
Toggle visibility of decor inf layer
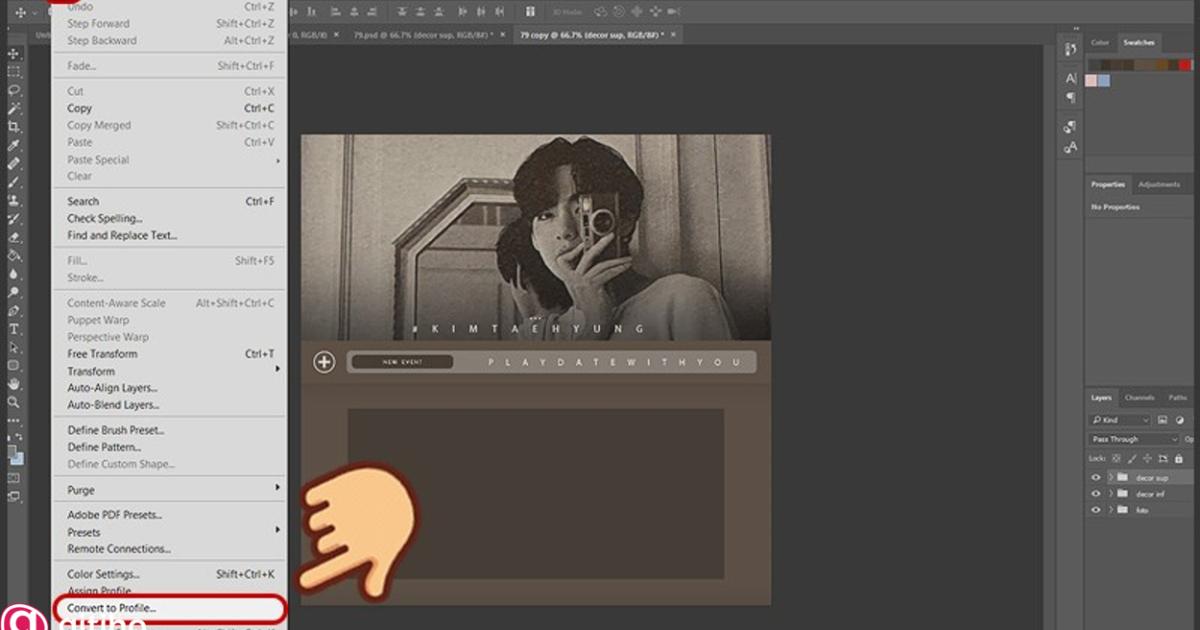(x=1096, y=494)
